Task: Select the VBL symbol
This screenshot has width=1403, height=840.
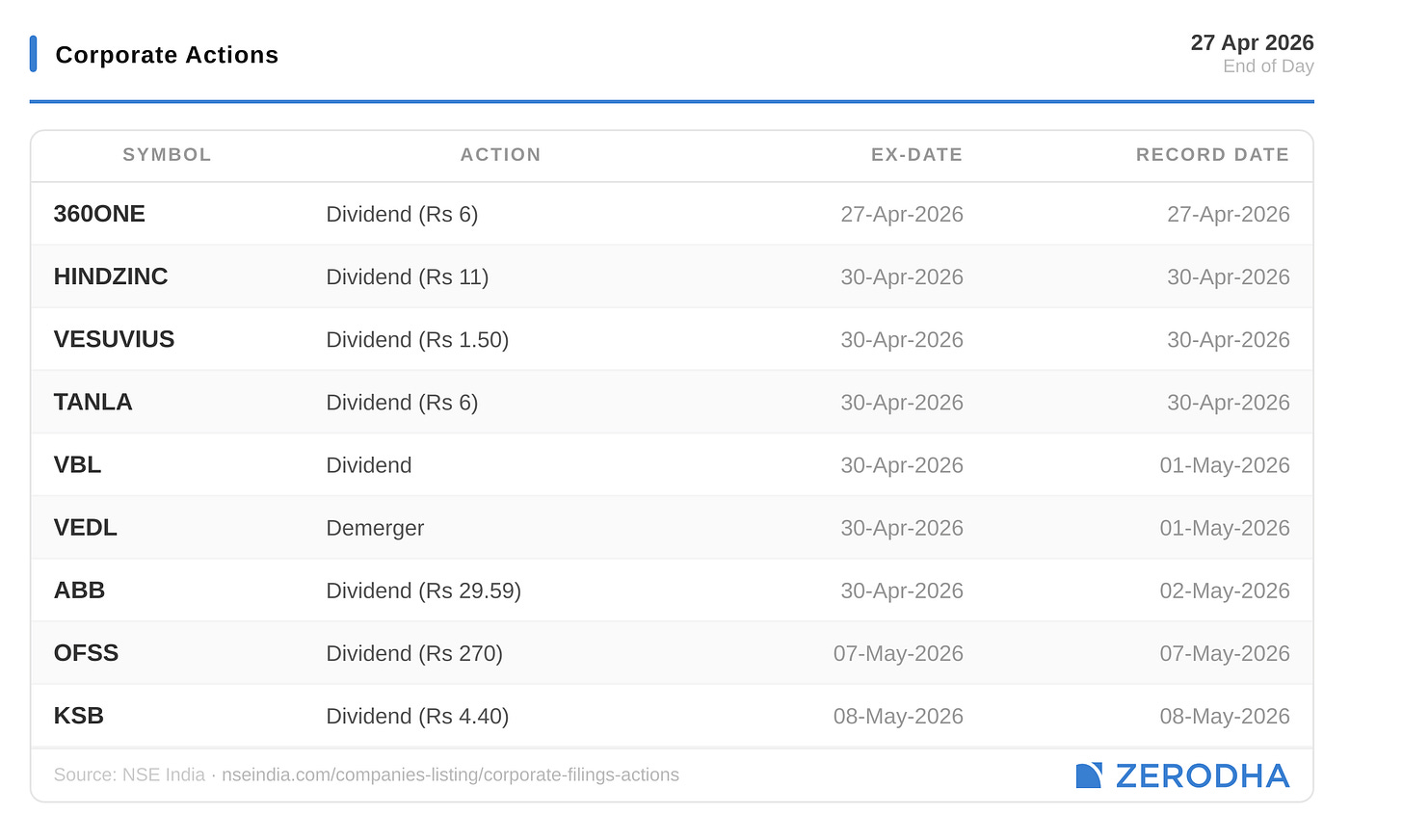Action: [77, 464]
